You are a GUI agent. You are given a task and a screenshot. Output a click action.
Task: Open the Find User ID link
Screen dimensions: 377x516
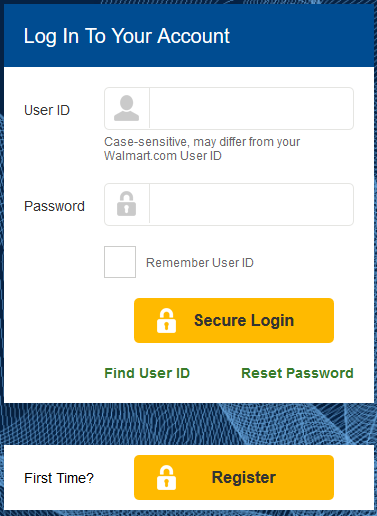click(x=147, y=373)
